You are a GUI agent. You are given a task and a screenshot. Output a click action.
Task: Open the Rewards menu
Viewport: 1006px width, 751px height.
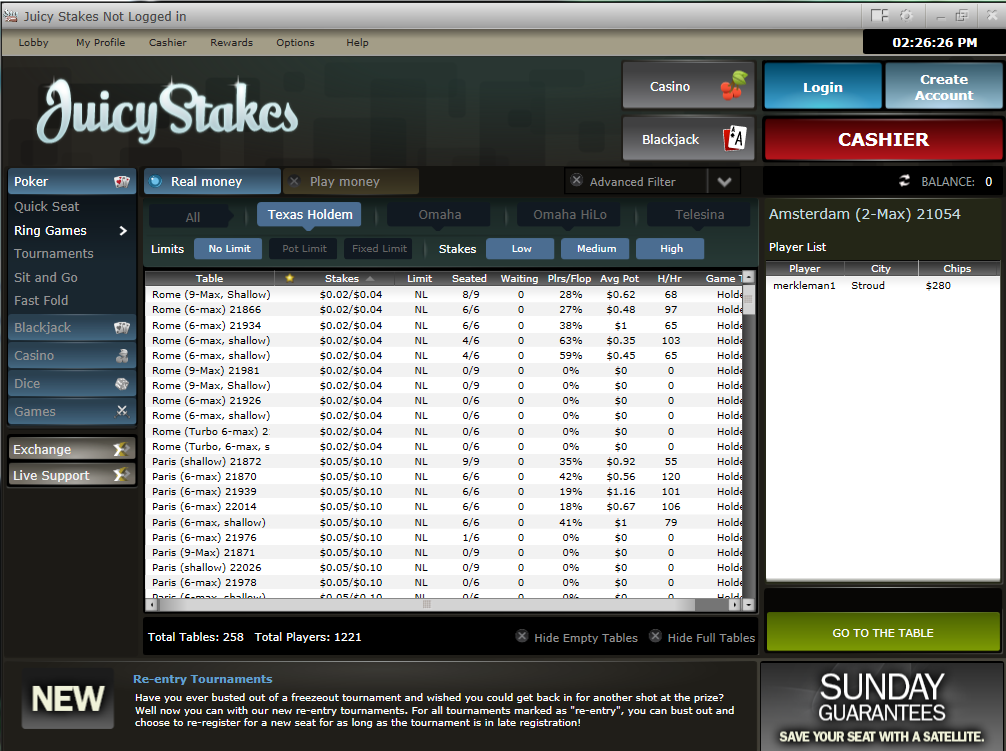tap(232, 42)
